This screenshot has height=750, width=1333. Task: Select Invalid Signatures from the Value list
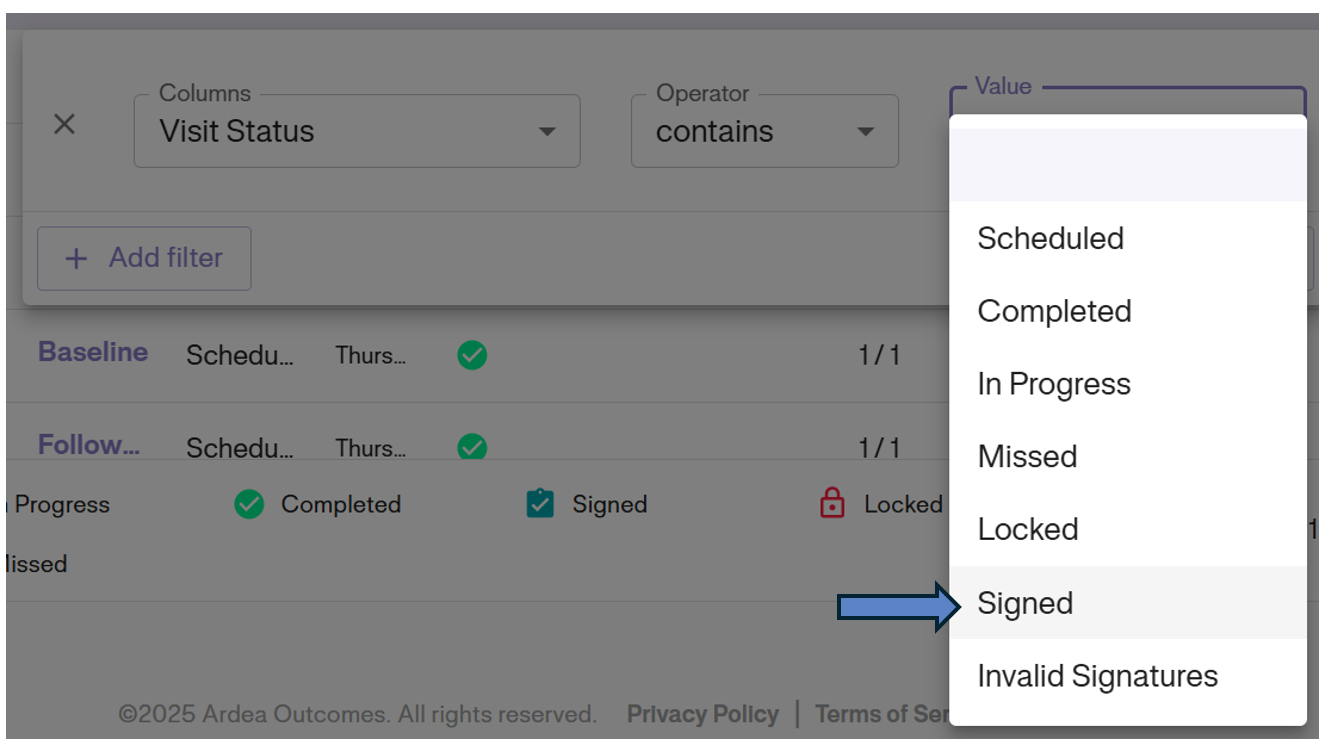tap(1097, 675)
